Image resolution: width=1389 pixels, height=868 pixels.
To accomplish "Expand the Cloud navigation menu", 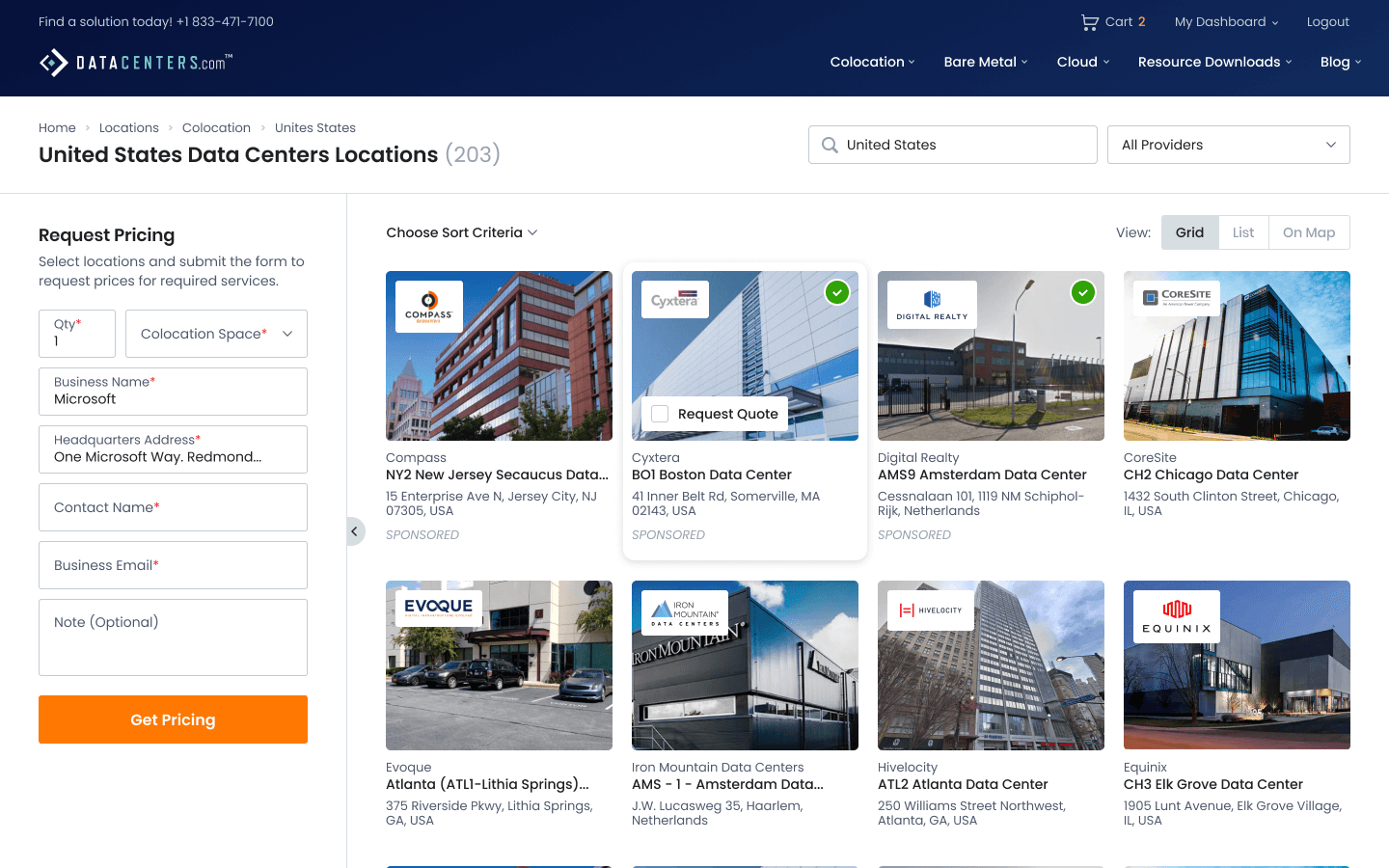I will 1083,62.
